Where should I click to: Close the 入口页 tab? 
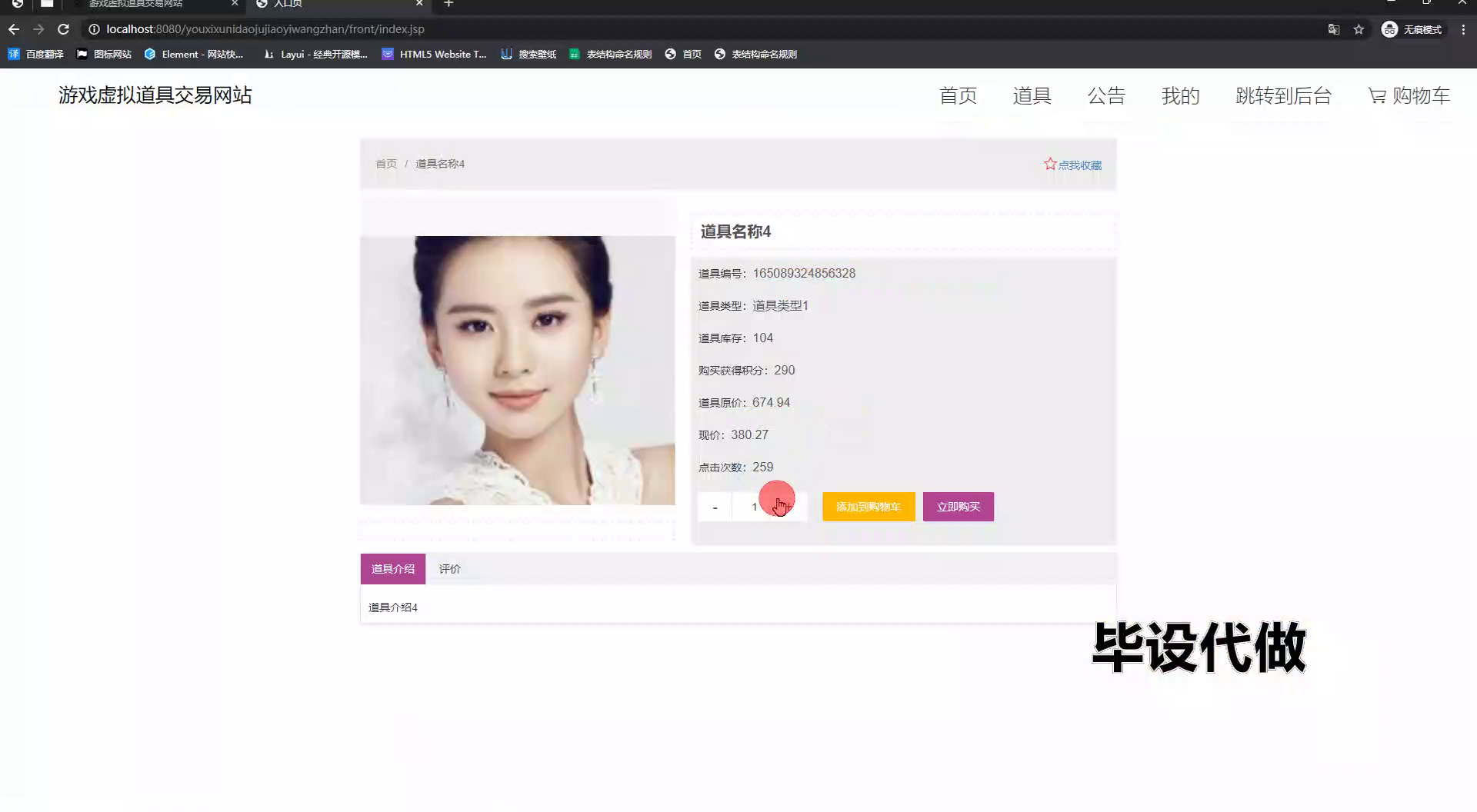419,4
